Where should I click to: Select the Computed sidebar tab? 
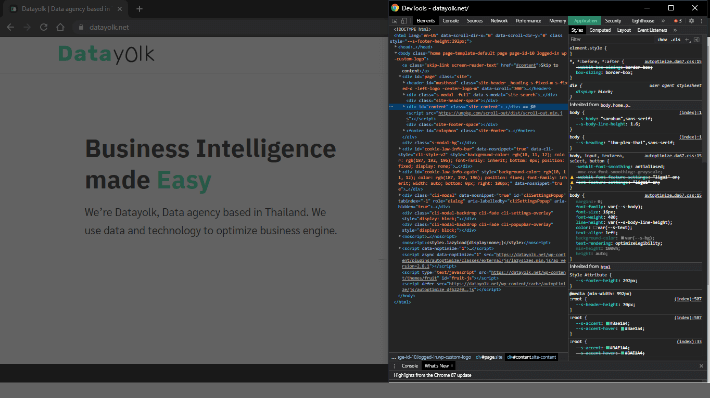click(x=600, y=30)
